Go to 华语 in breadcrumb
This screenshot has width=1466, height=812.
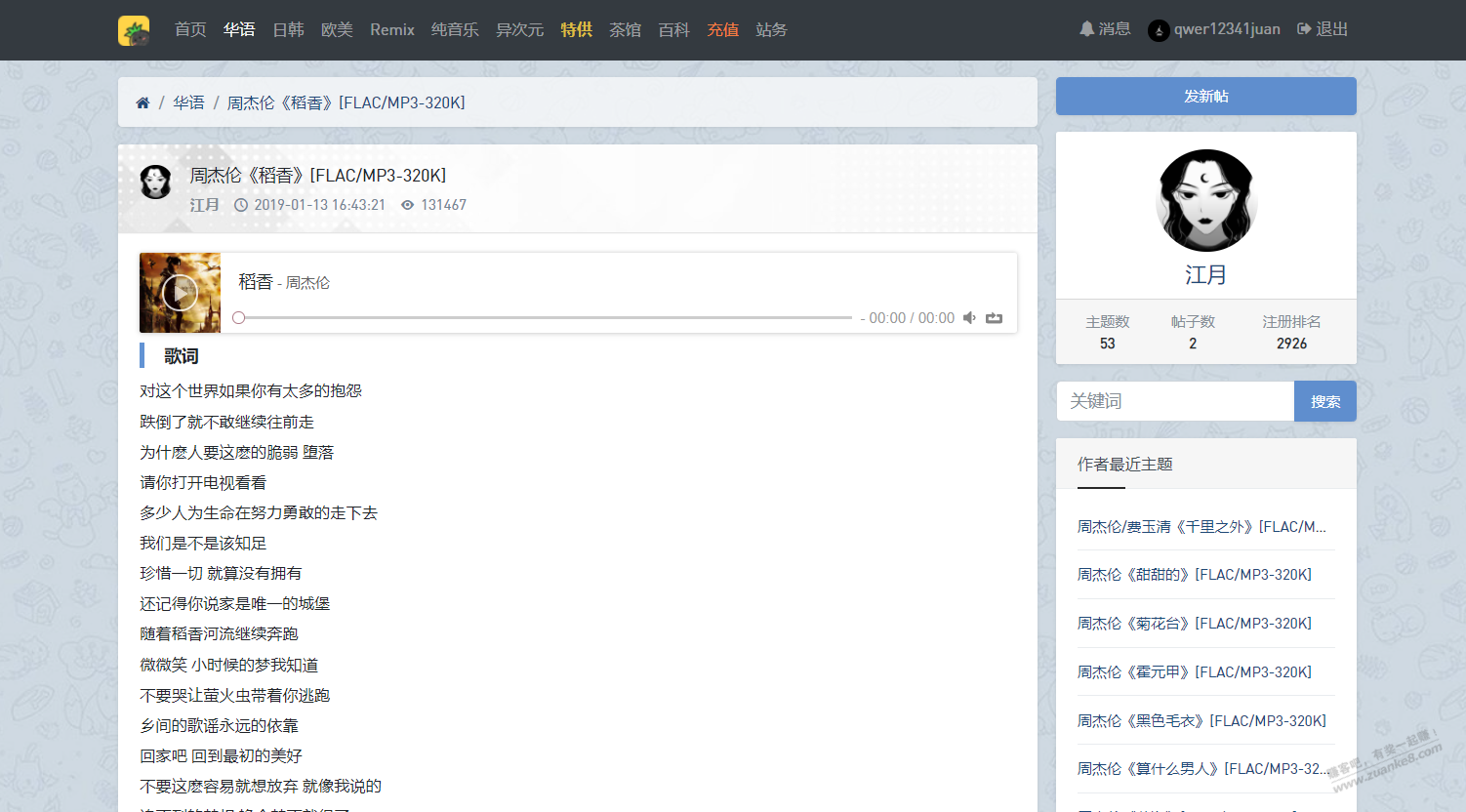click(x=188, y=102)
